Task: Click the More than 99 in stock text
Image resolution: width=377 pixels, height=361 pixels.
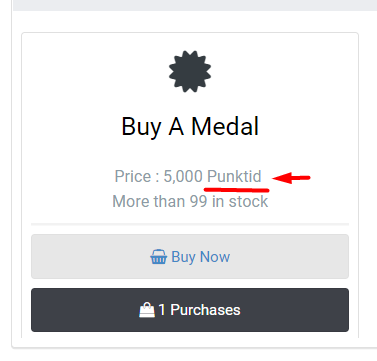Action: pyautogui.click(x=190, y=201)
